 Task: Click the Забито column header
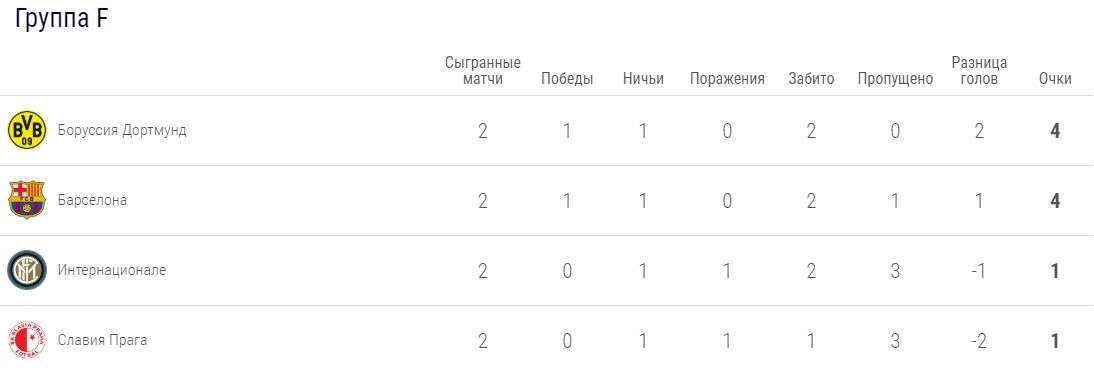click(811, 79)
